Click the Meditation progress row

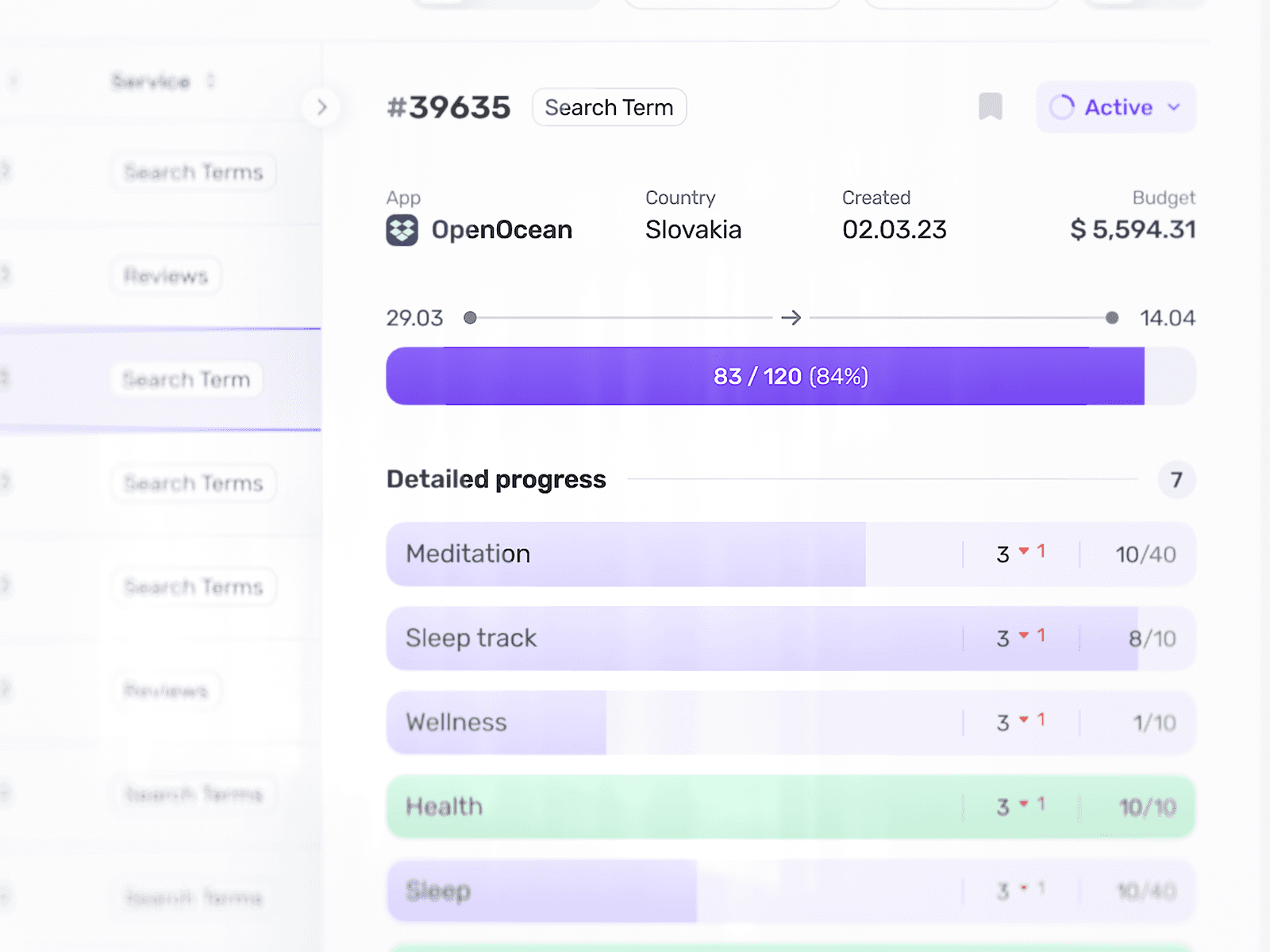(791, 554)
